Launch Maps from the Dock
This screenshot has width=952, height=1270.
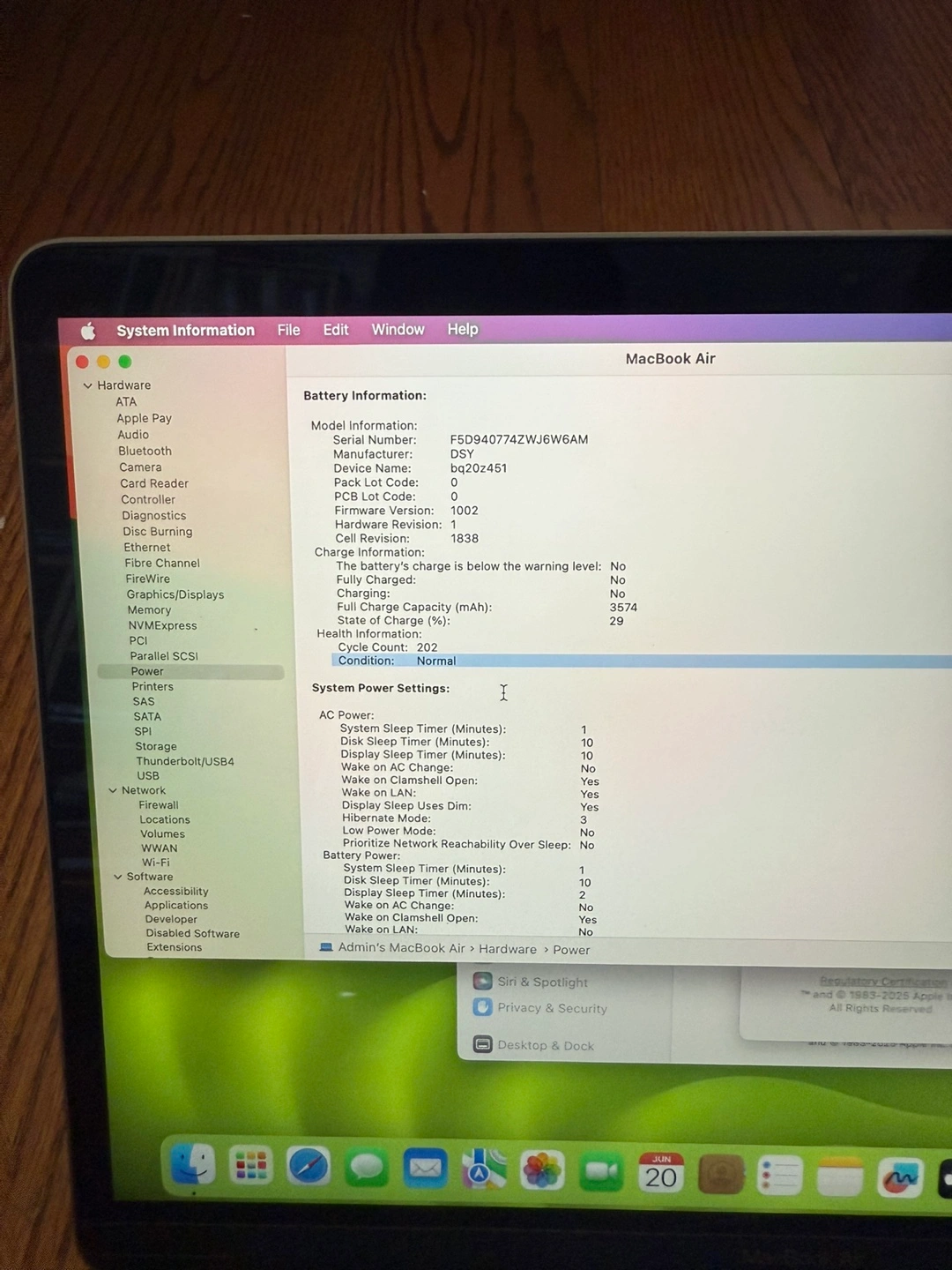point(483,1170)
